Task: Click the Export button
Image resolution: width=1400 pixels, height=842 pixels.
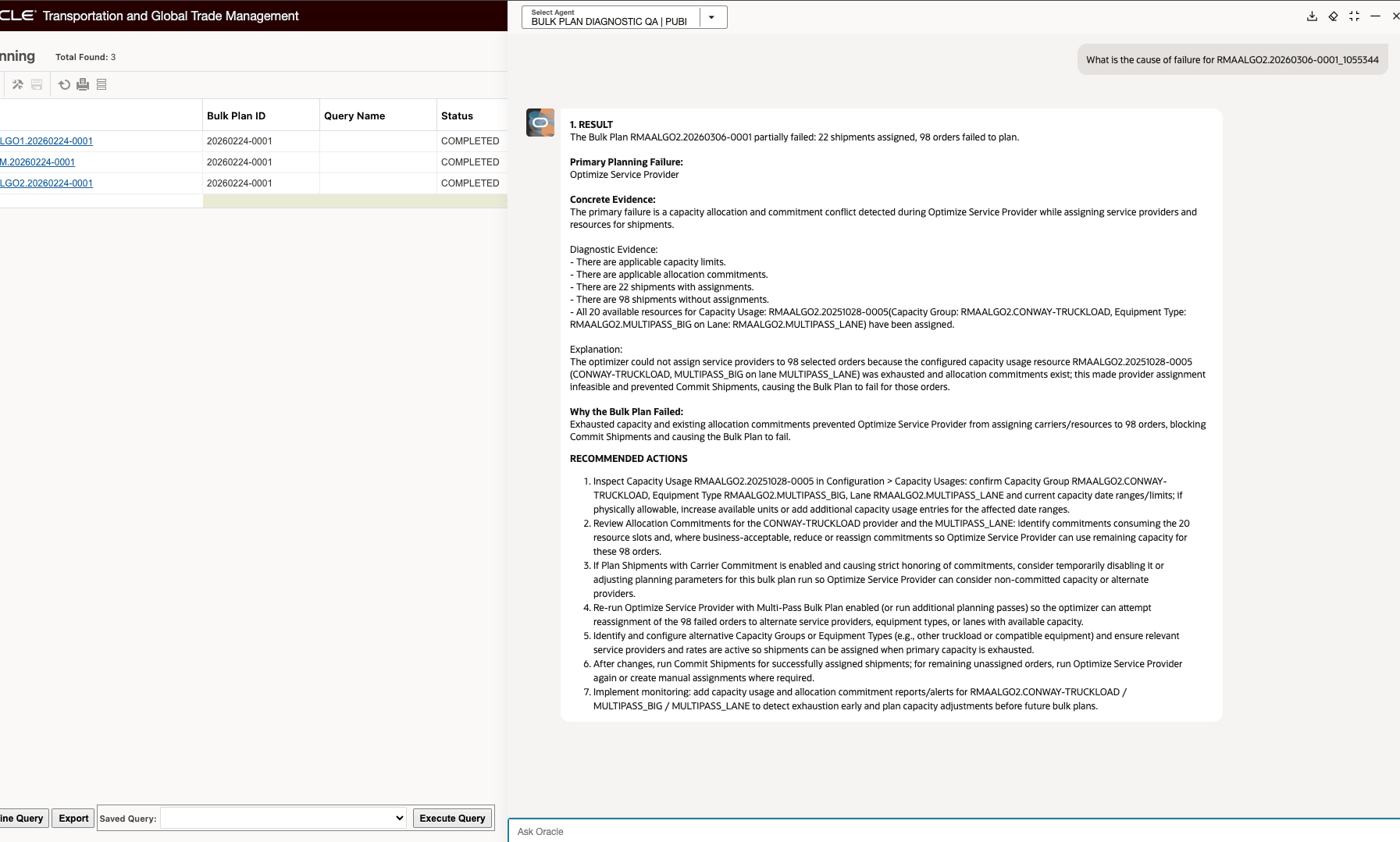Action: 73,818
